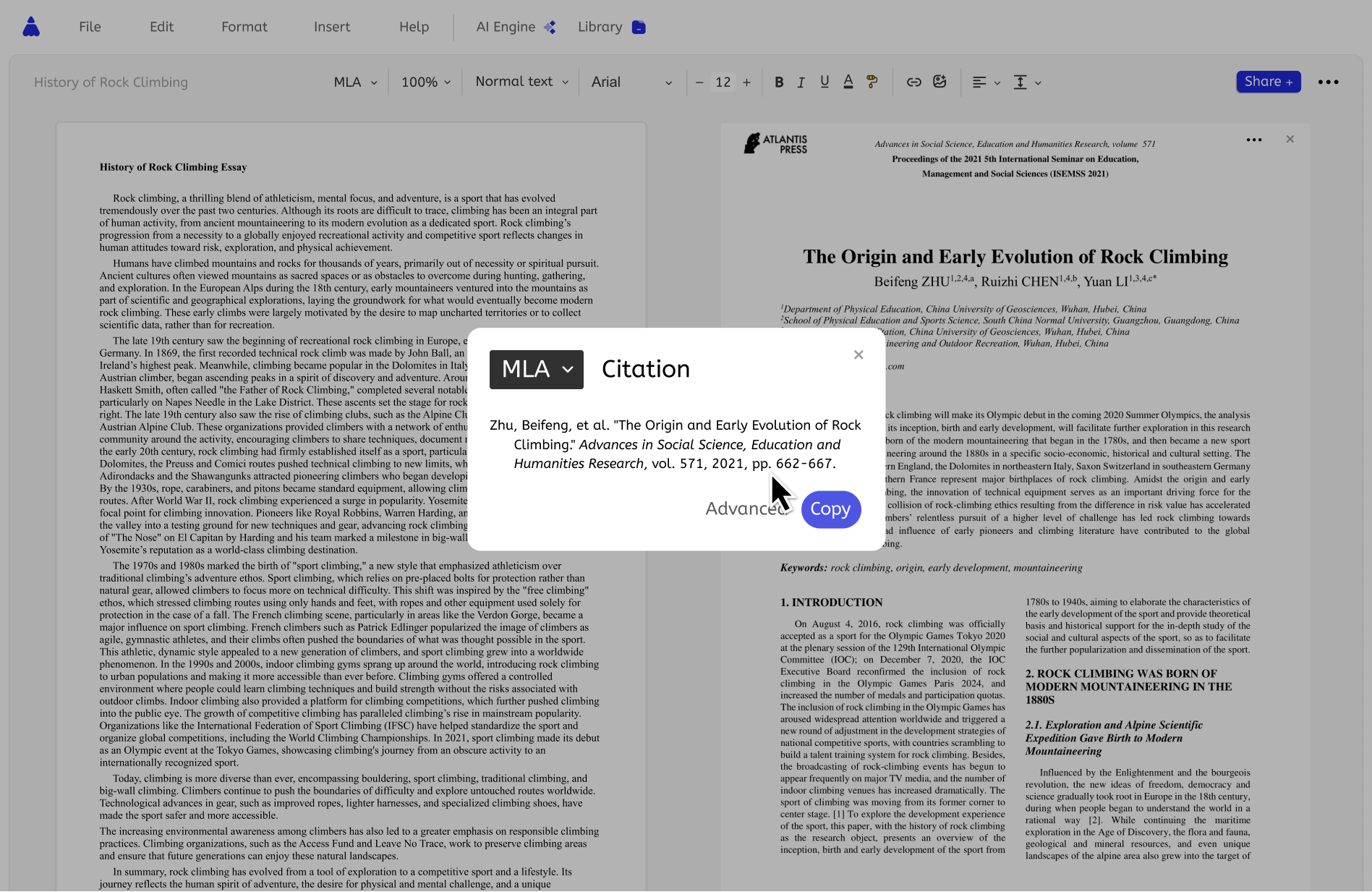Insert a link with the link icon

pyautogui.click(x=913, y=82)
